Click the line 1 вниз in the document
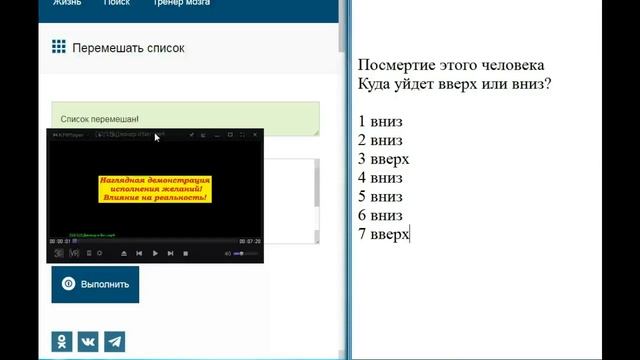Viewport: 640px width, 360px height. click(380, 122)
